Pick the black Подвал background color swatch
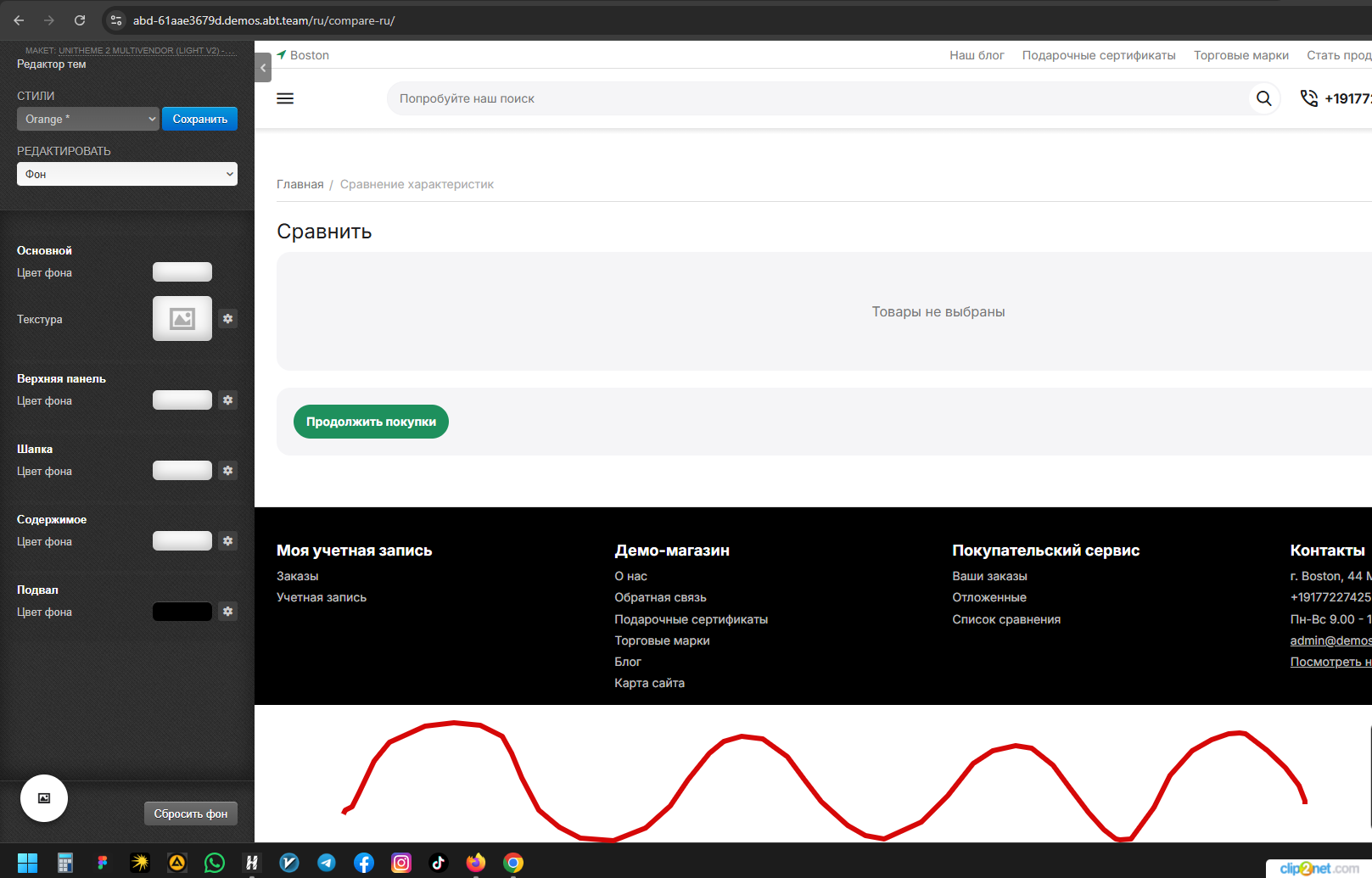 pyautogui.click(x=182, y=612)
